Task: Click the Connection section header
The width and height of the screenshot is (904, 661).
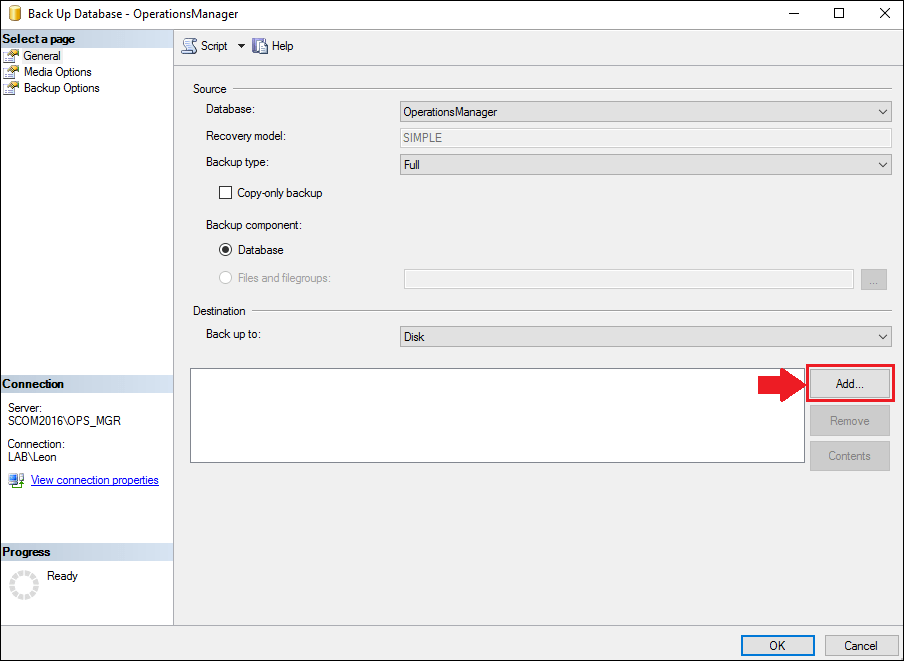Action: coord(86,384)
